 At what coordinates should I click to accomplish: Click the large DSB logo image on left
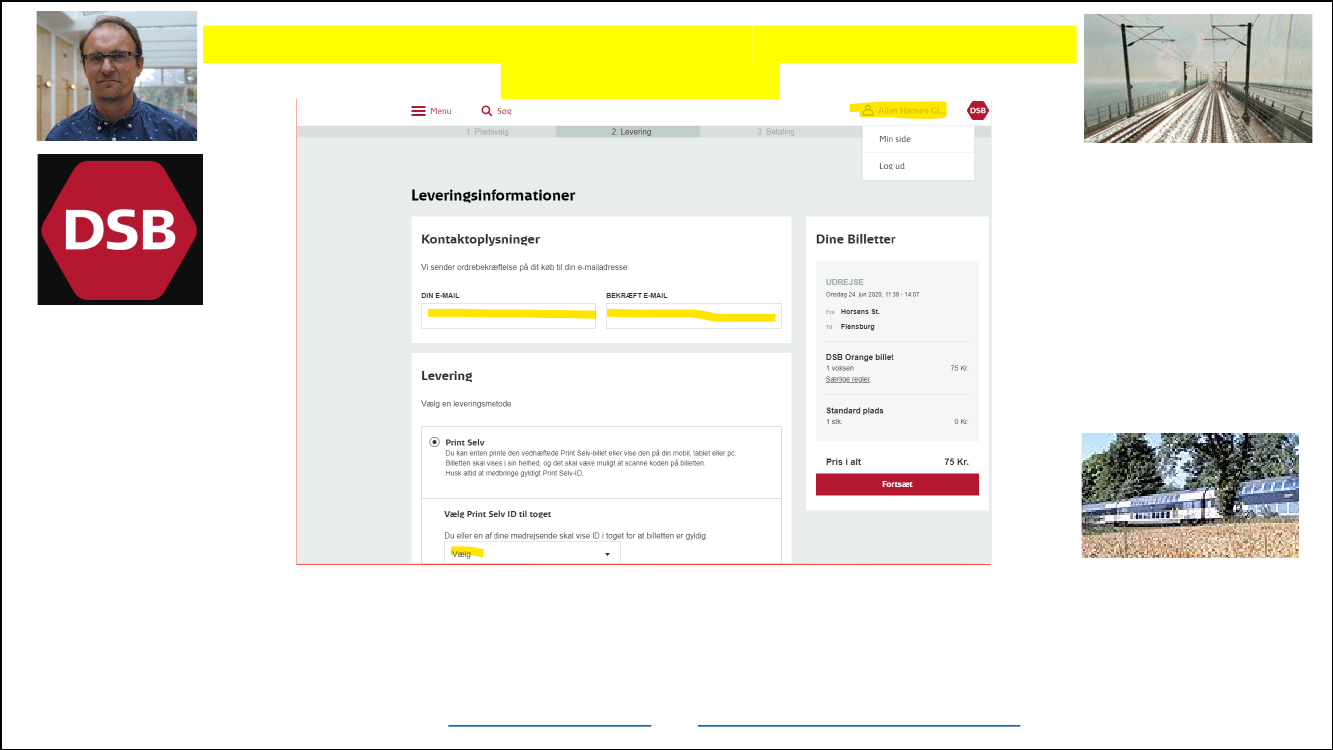(120, 229)
